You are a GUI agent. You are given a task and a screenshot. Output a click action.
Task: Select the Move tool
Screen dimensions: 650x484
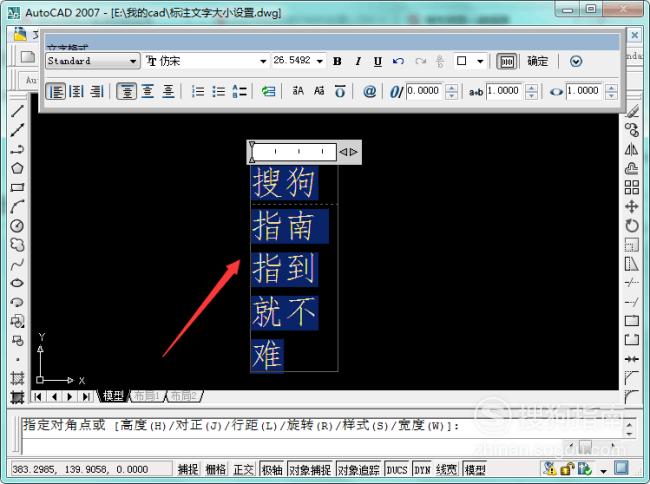click(631, 206)
